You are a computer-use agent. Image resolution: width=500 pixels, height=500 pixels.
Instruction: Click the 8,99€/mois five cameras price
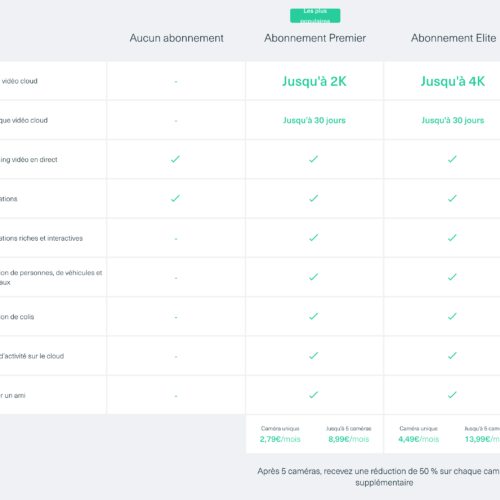[349, 439]
